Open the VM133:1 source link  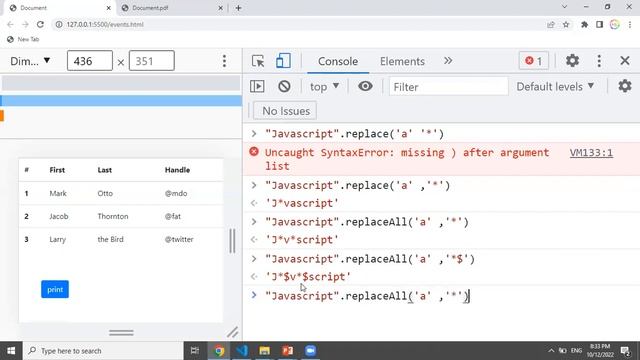(x=591, y=153)
